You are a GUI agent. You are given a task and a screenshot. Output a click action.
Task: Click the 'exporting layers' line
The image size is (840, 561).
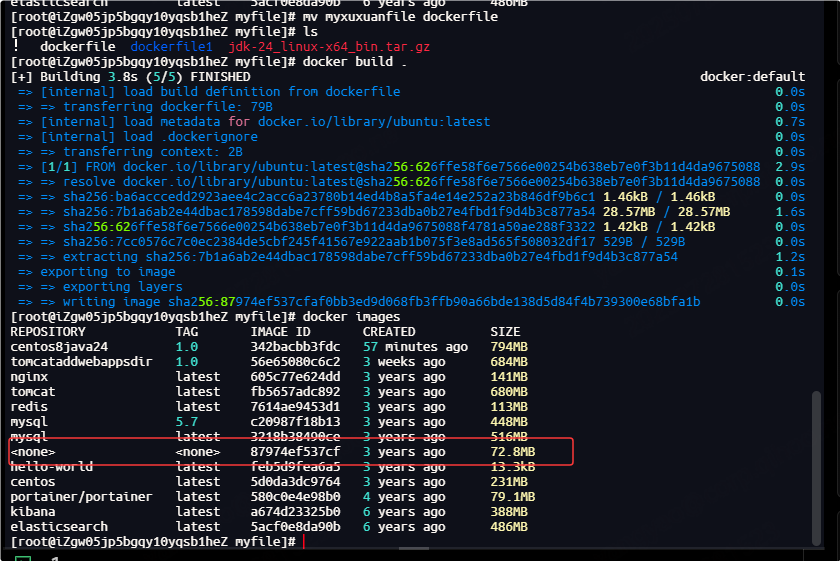123,287
